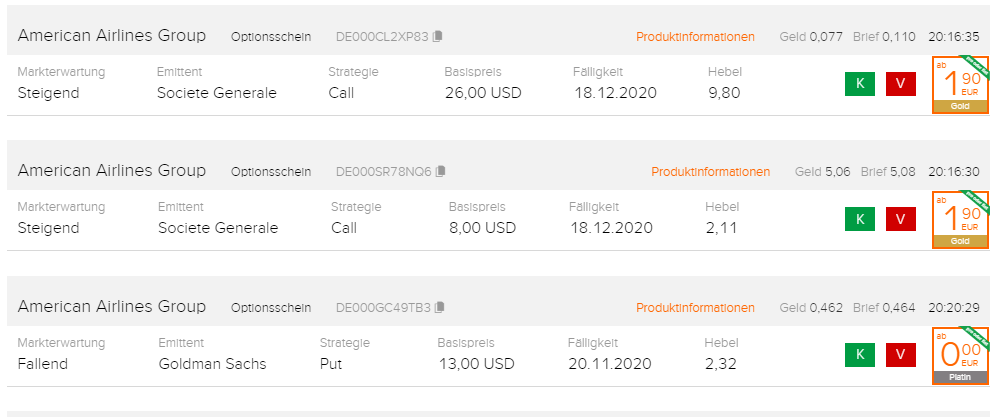Open Produktinformationen for warrant DE000CL2XP83

[695, 37]
